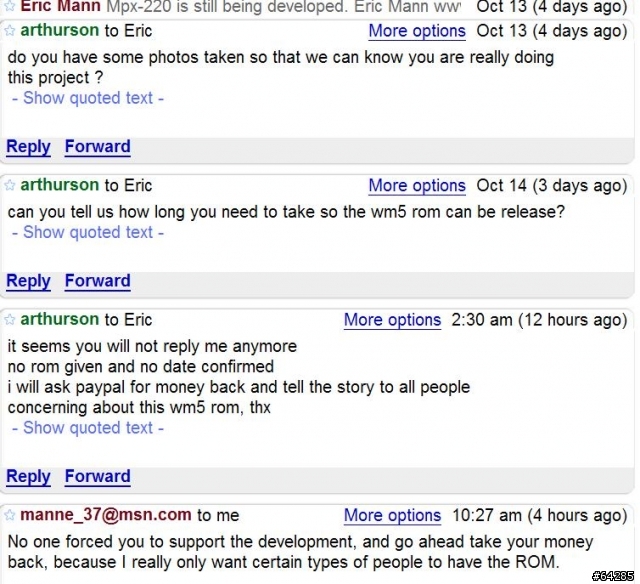Reply to the photos question message

click(28, 147)
